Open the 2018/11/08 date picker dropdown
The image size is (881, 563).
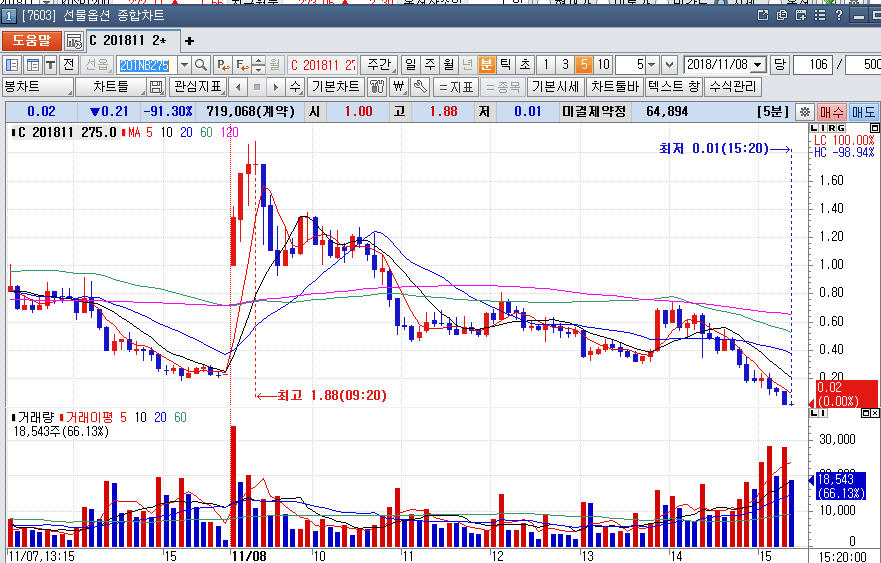point(757,64)
